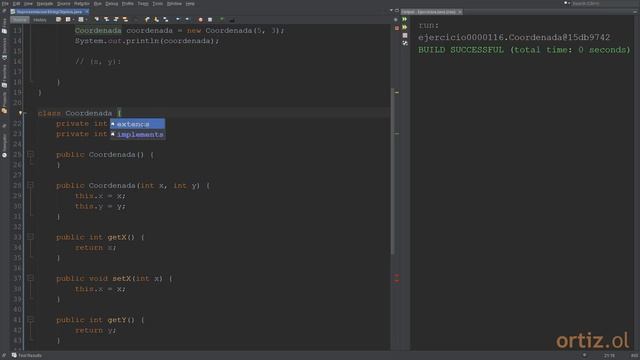Viewport: 640px width, 360px height.
Task: Choose 'extends' from the code completion popup
Action: [x=138, y=124]
